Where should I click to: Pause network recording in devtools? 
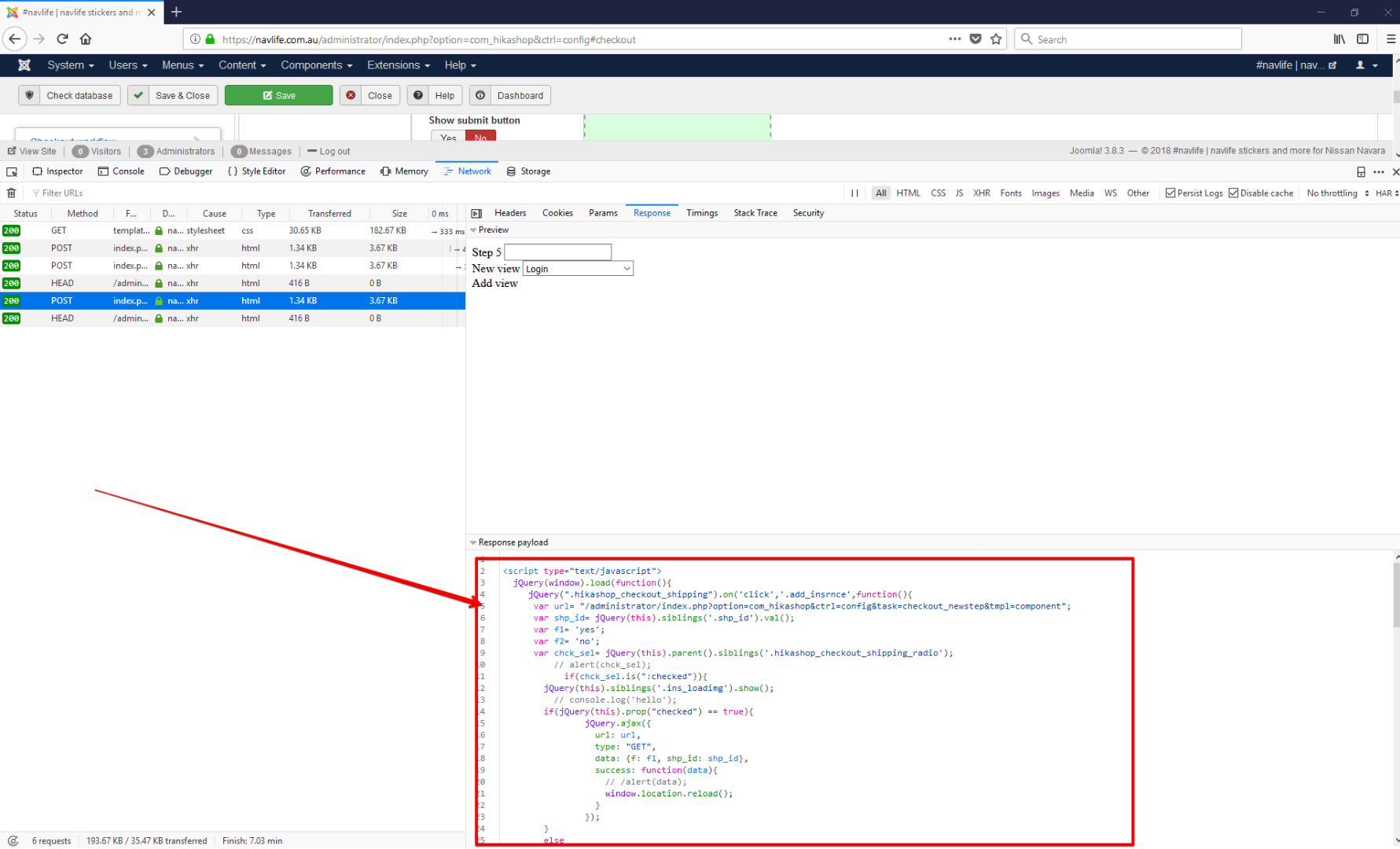point(854,193)
